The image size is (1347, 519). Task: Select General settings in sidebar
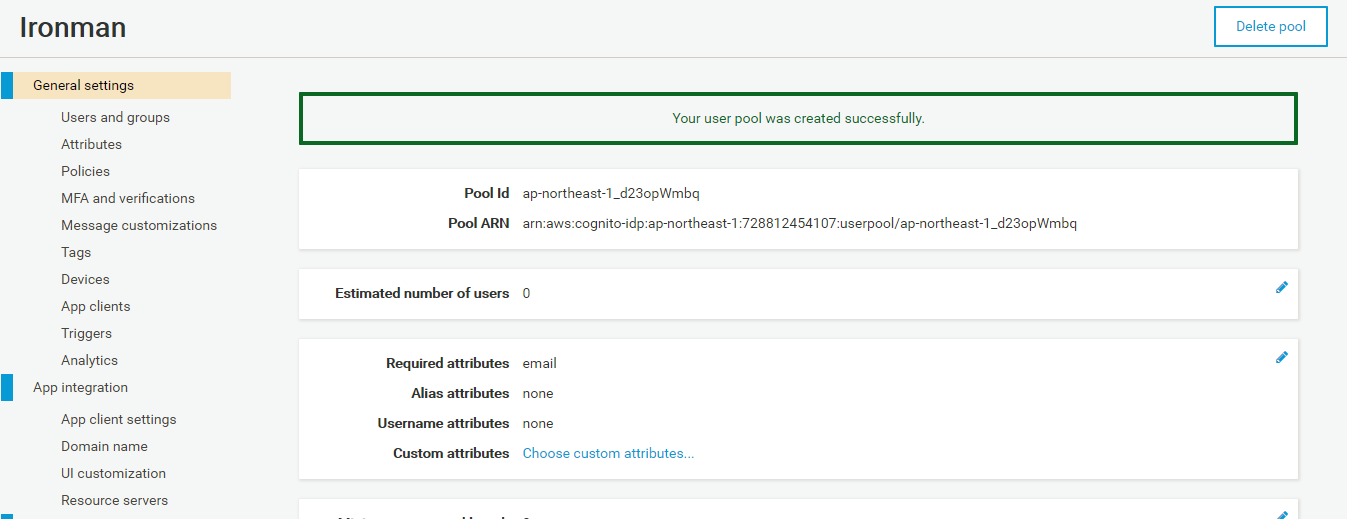click(x=83, y=85)
